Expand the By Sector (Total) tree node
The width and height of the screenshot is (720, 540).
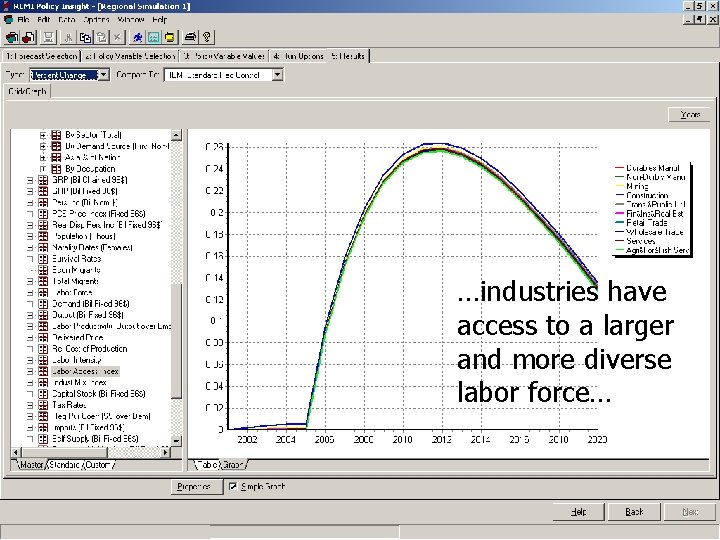(43, 135)
